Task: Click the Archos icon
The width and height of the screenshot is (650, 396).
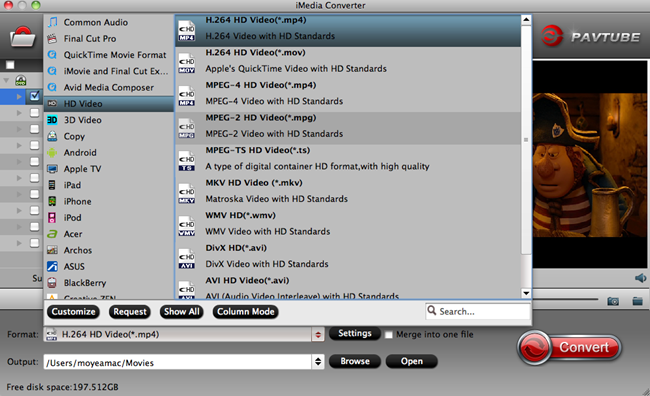Action: tap(52, 250)
